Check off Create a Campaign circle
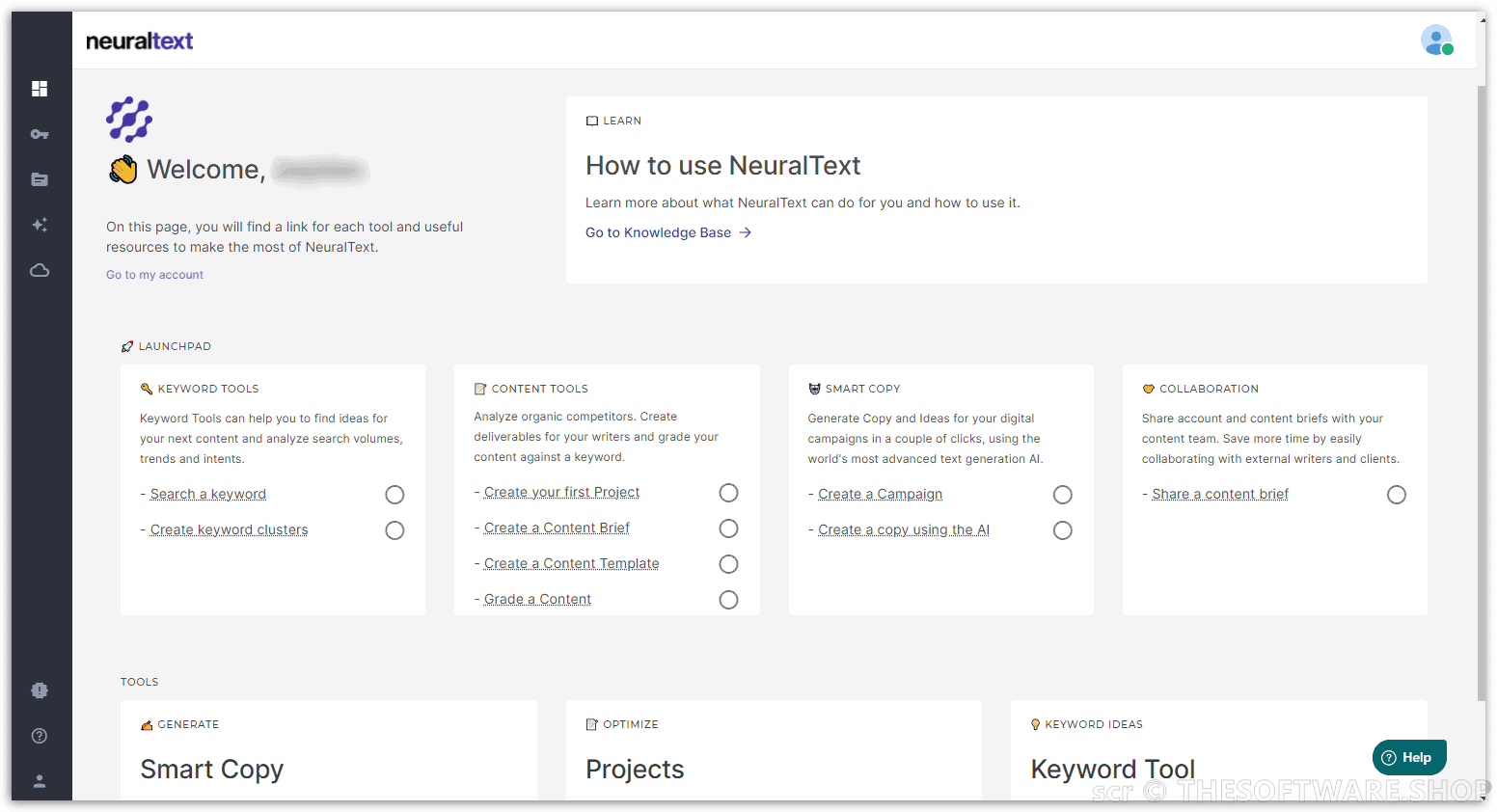This screenshot has height=812, width=1497. pyautogui.click(x=1063, y=495)
